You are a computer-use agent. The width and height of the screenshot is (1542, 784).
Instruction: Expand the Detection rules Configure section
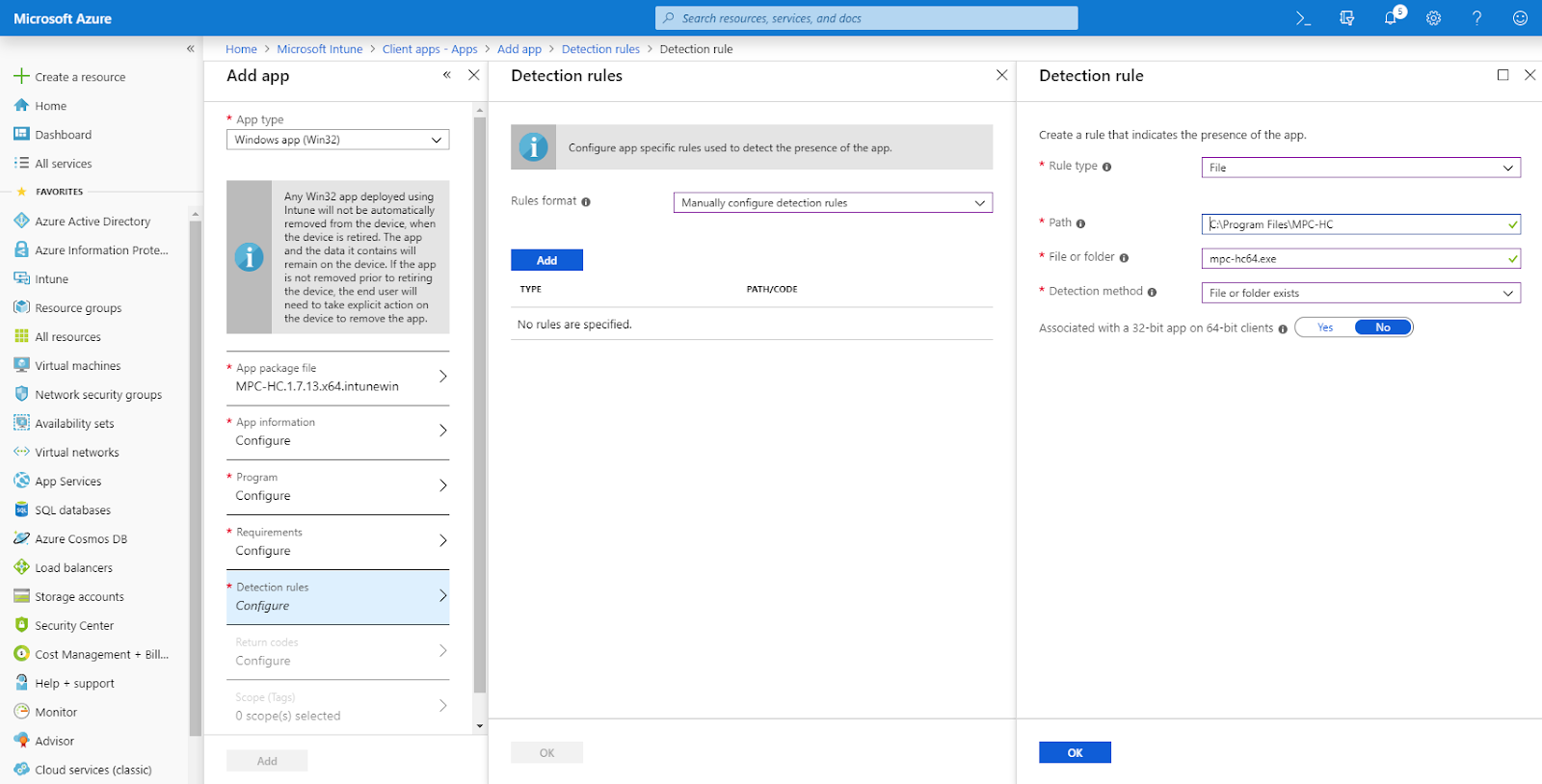(x=337, y=597)
